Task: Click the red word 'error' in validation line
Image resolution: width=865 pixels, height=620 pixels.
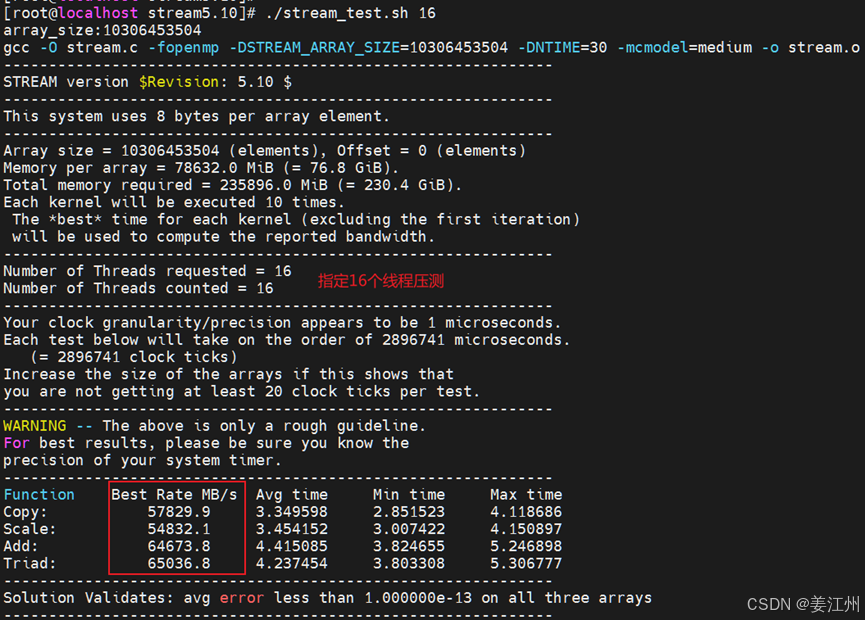Action: pos(242,598)
